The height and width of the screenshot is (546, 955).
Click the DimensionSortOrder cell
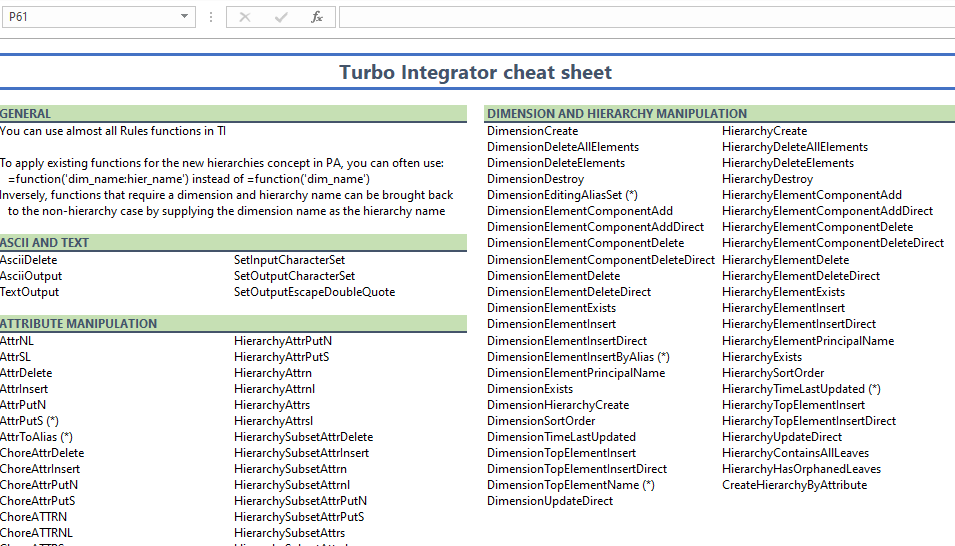(541, 421)
